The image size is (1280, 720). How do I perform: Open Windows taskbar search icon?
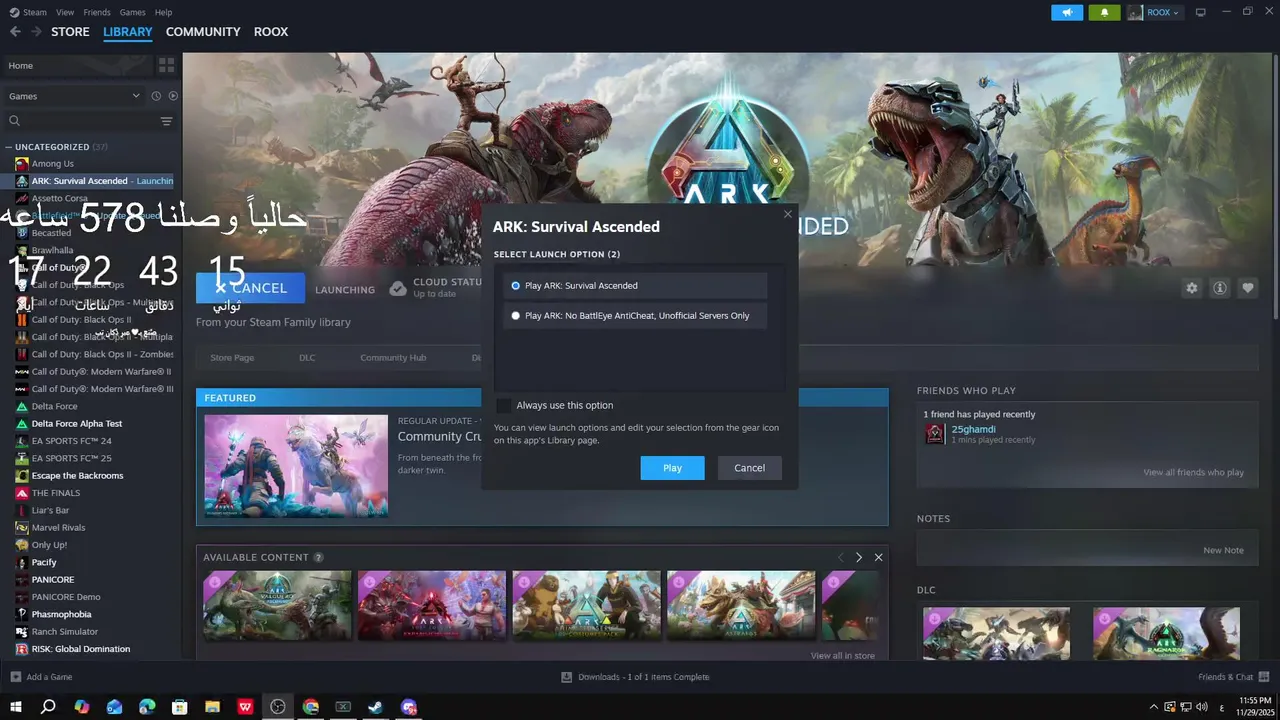pyautogui.click(x=48, y=707)
